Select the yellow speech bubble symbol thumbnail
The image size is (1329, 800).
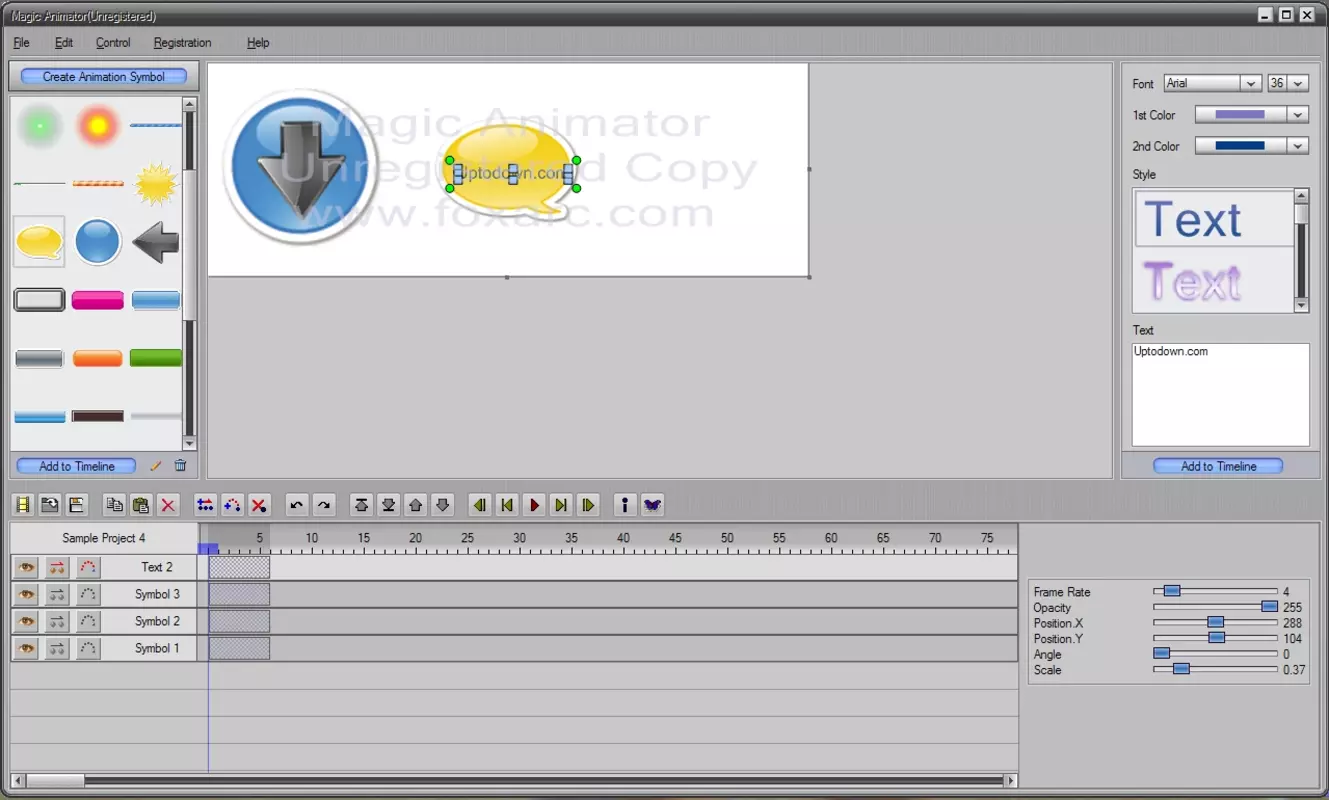tap(39, 242)
